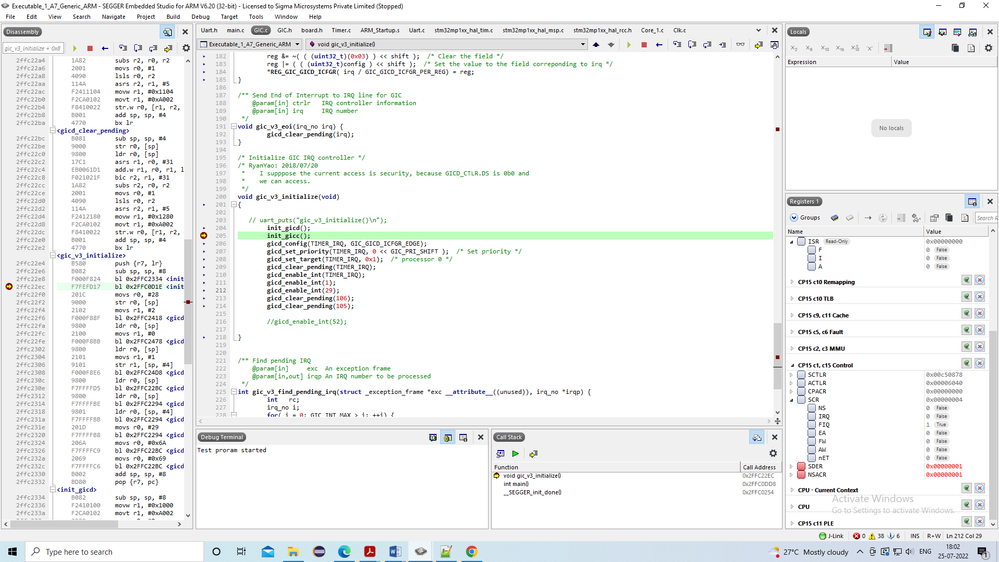Toggle the SCR NS bit checkbox
The width and height of the screenshot is (999, 562).
[x=811, y=408]
